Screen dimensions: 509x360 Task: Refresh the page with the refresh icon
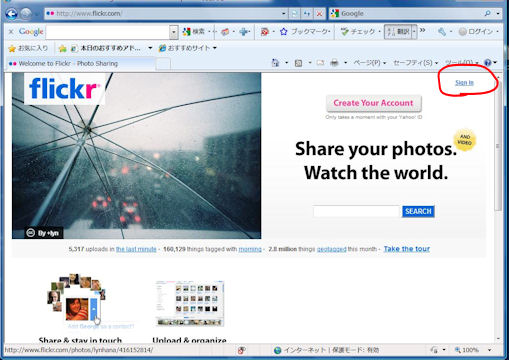click(x=307, y=14)
